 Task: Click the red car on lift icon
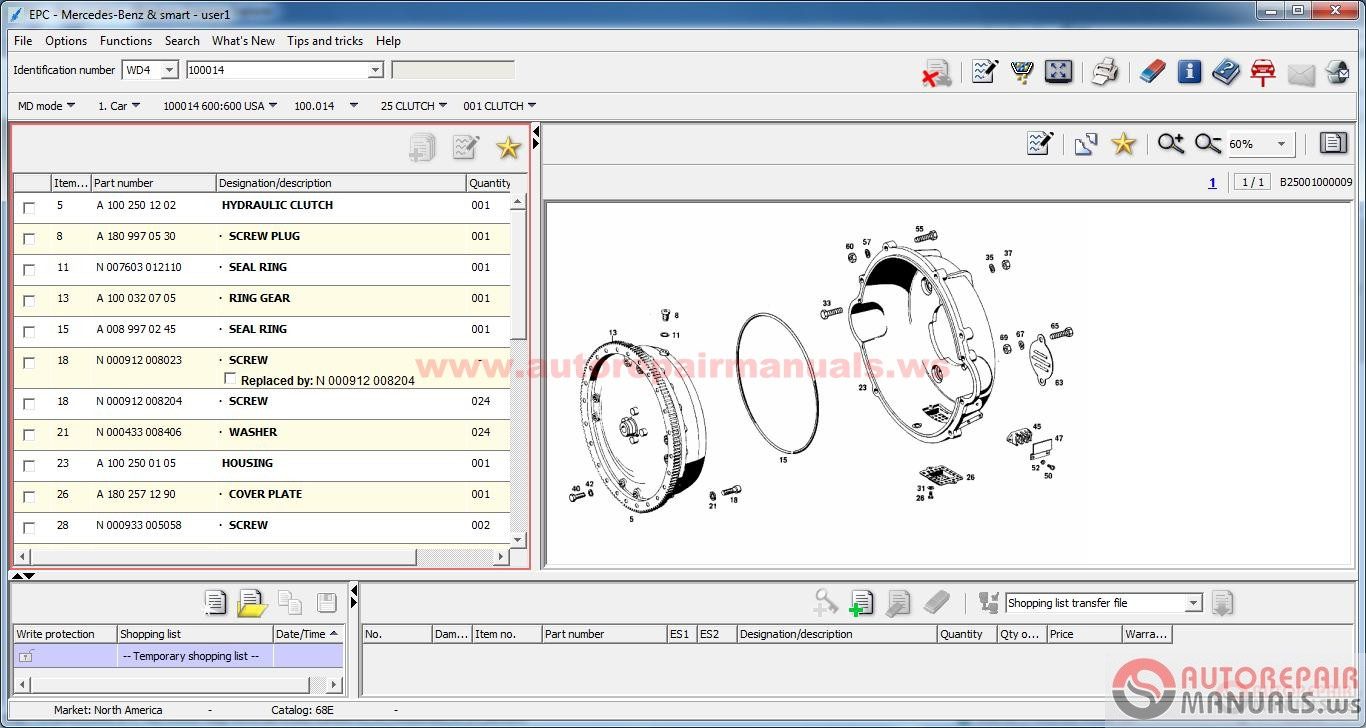coord(1263,72)
